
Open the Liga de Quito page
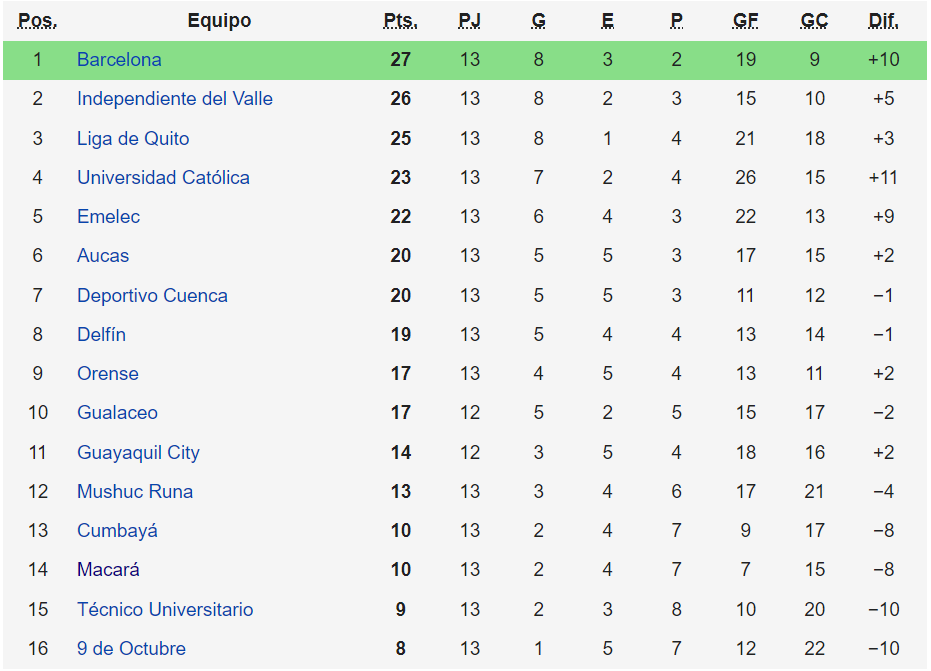point(133,139)
